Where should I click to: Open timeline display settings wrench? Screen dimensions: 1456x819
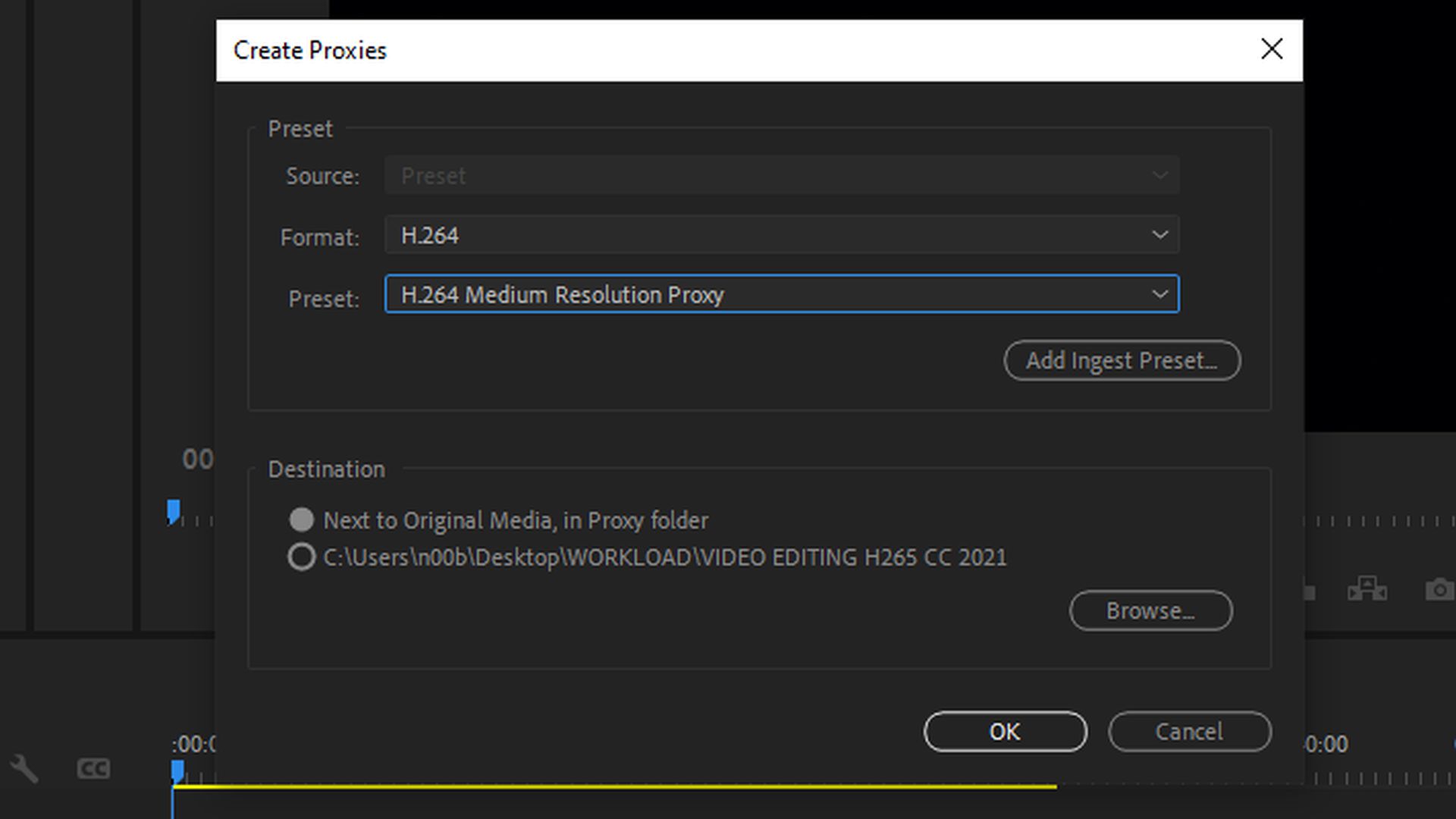24,768
